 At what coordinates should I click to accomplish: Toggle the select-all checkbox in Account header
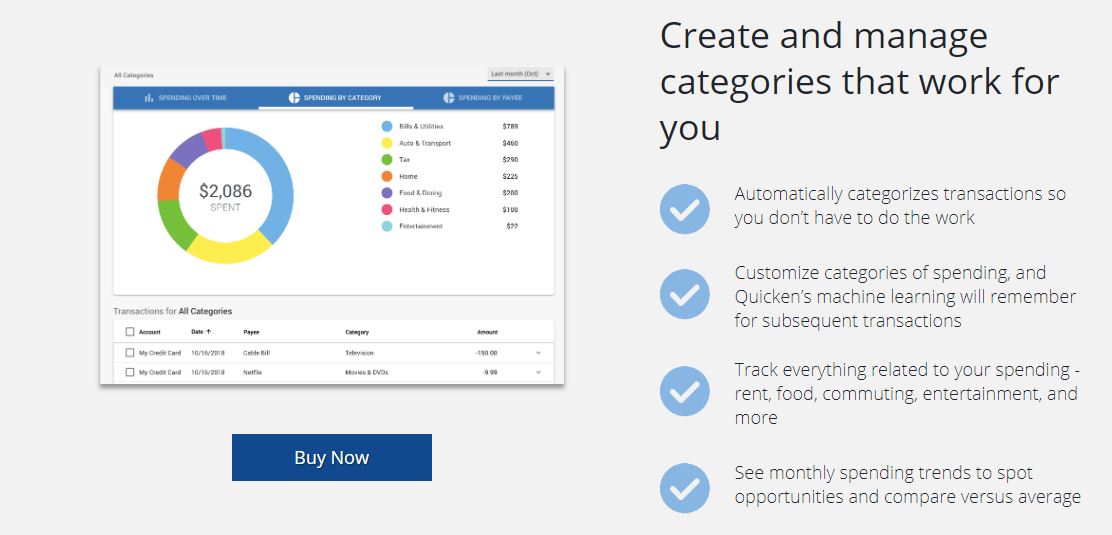[130, 331]
